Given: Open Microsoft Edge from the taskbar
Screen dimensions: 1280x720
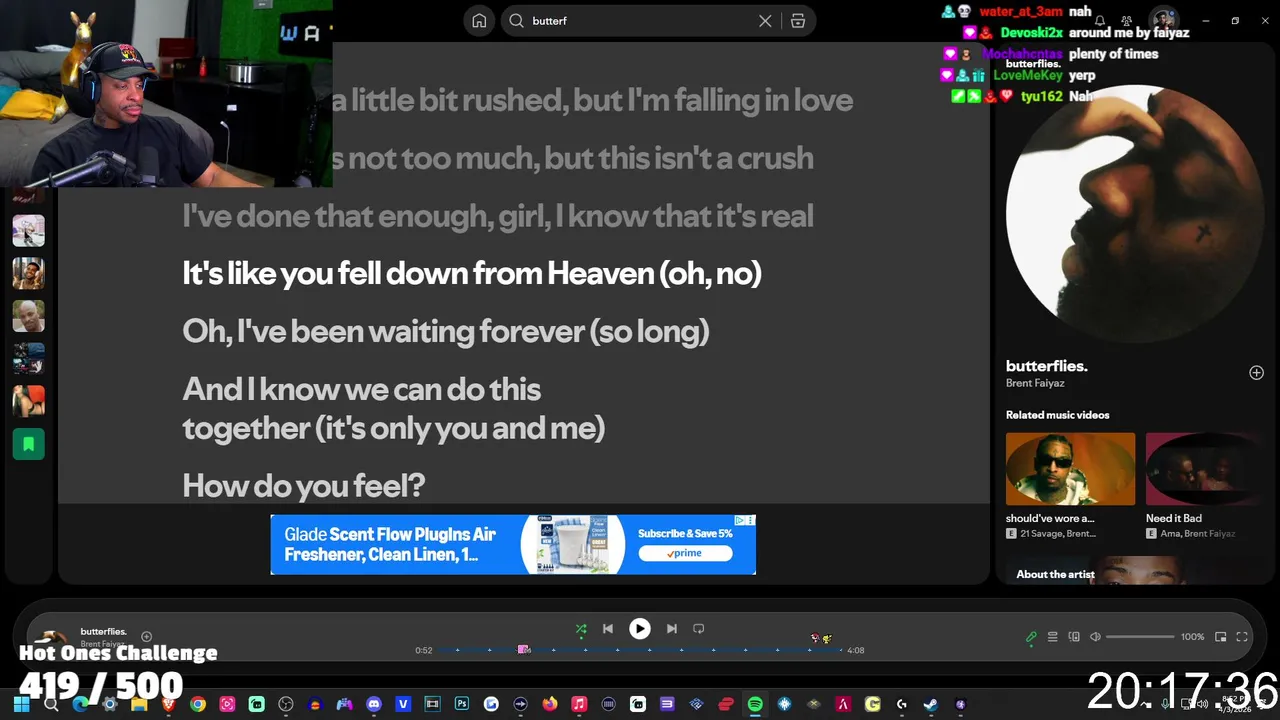Looking at the screenshot, I should [80, 704].
